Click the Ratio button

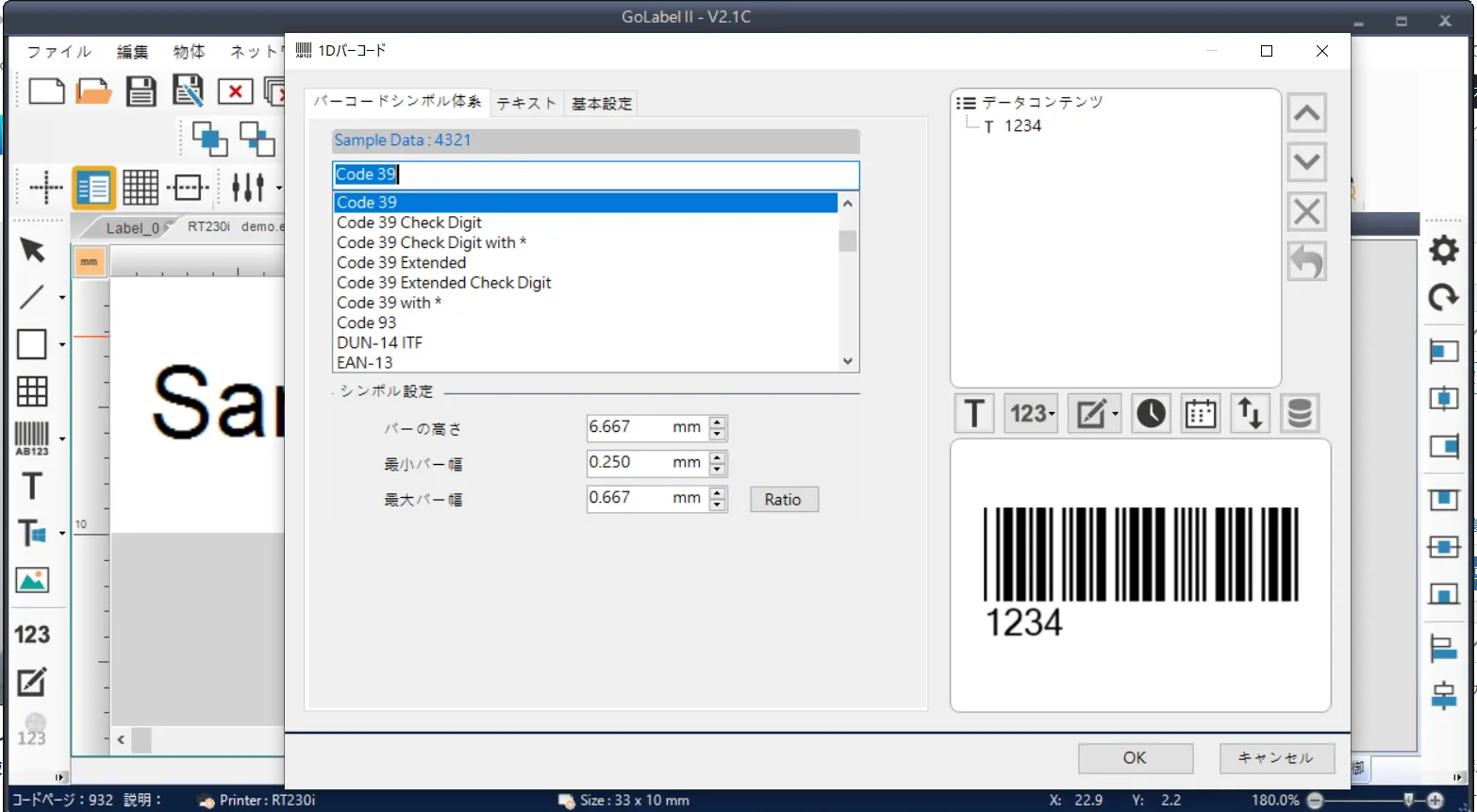click(x=784, y=500)
